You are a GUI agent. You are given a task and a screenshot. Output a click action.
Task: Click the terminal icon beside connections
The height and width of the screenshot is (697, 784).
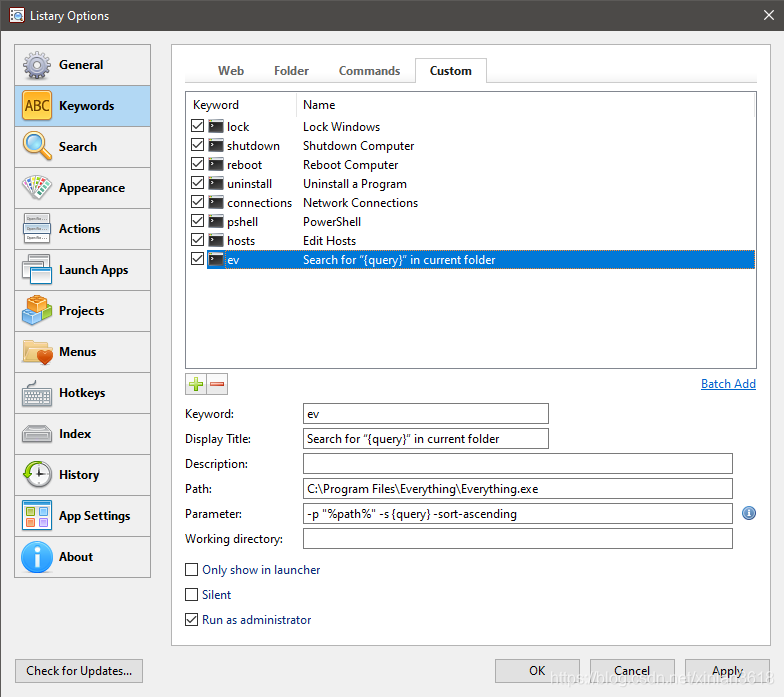[216, 202]
